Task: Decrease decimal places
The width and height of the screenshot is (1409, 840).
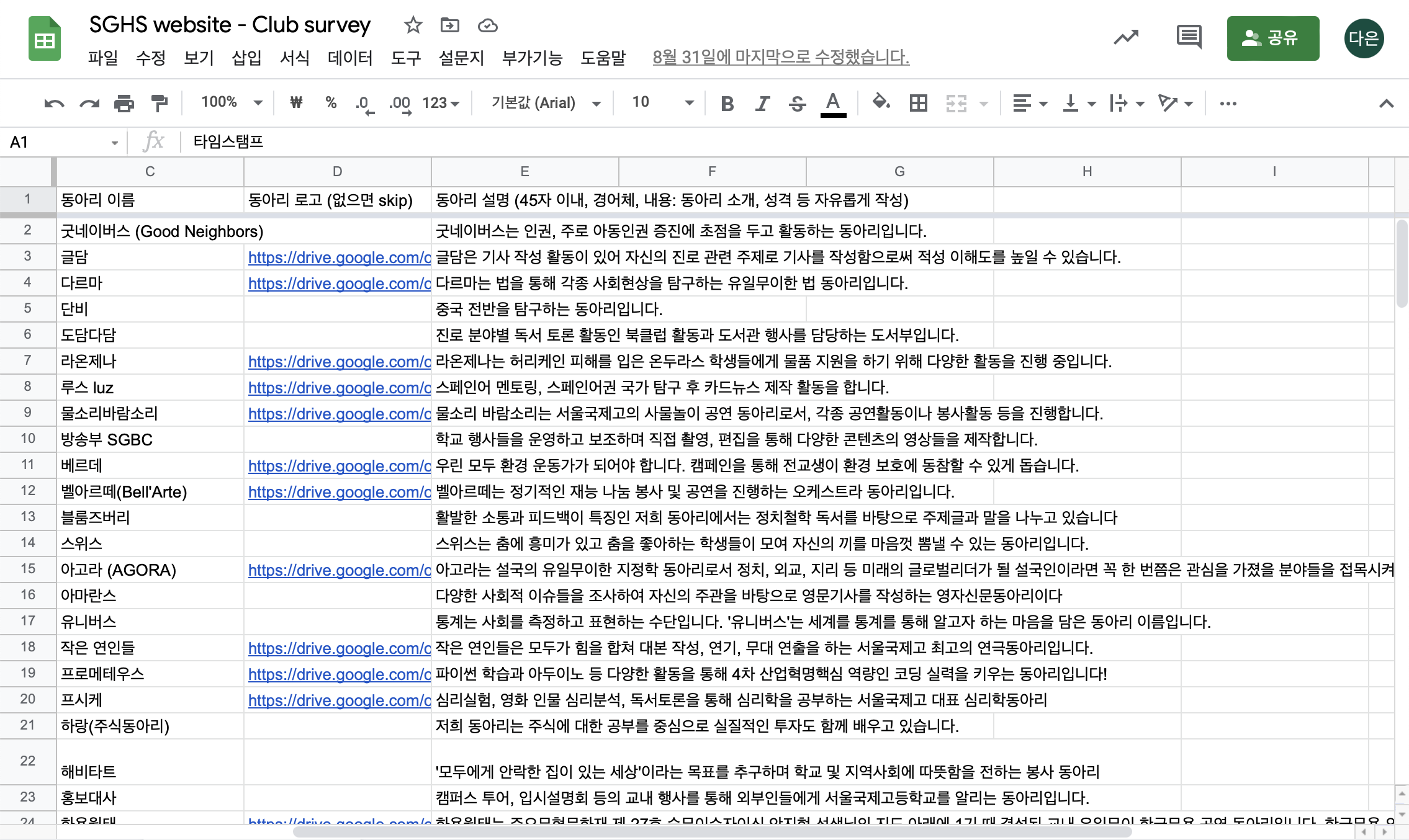Action: [364, 104]
